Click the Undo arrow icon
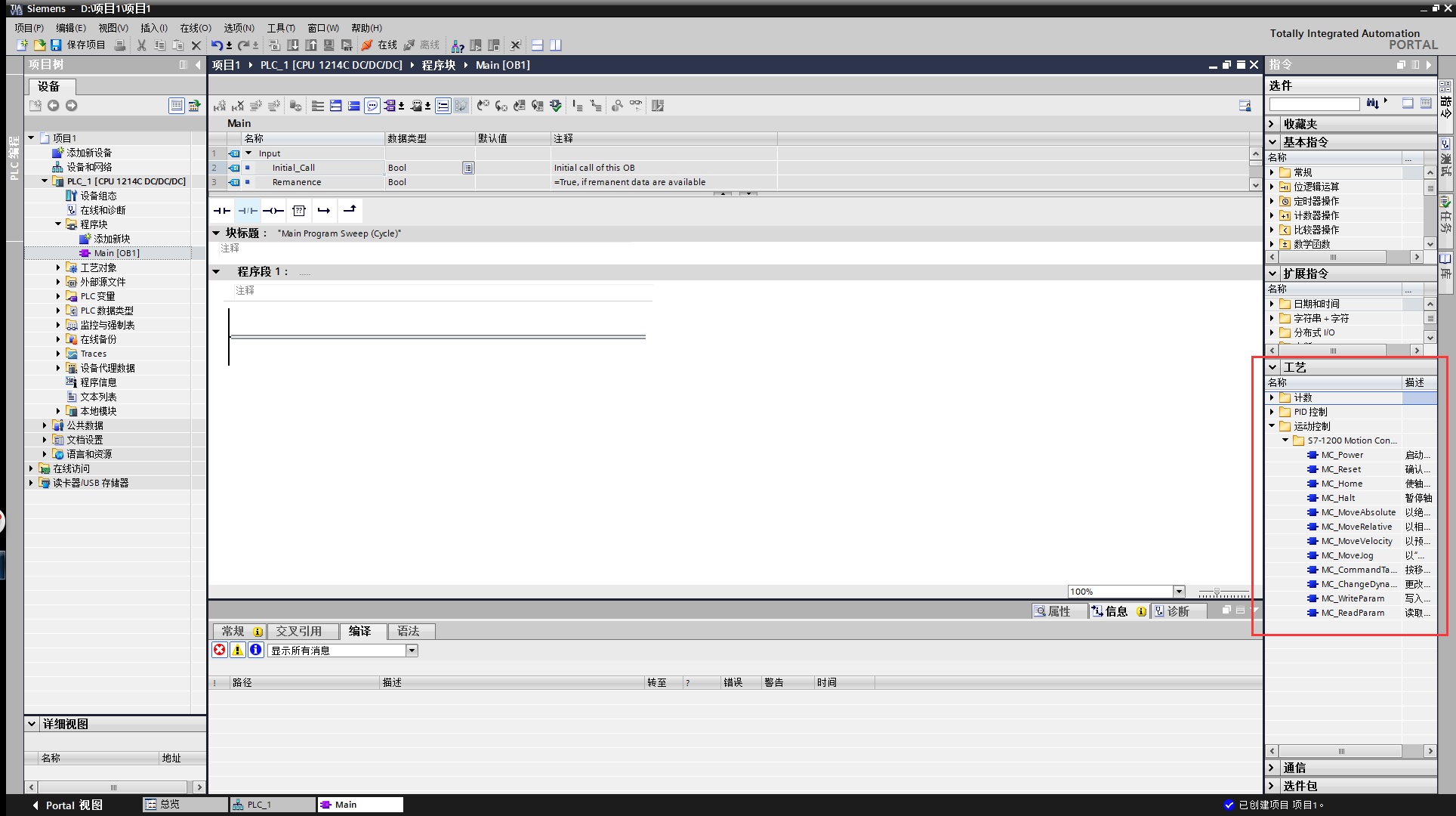The image size is (1456, 816). [217, 45]
